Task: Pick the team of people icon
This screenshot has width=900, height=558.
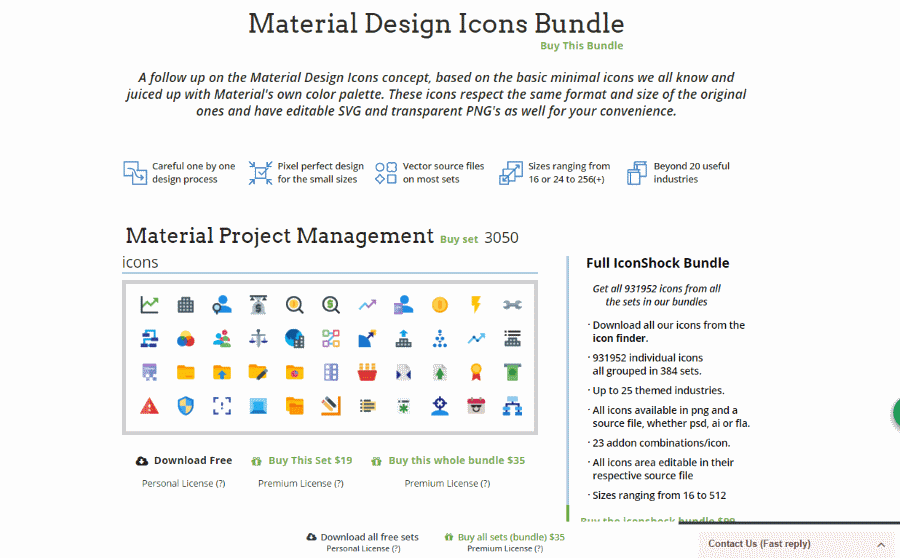Action: click(222, 339)
